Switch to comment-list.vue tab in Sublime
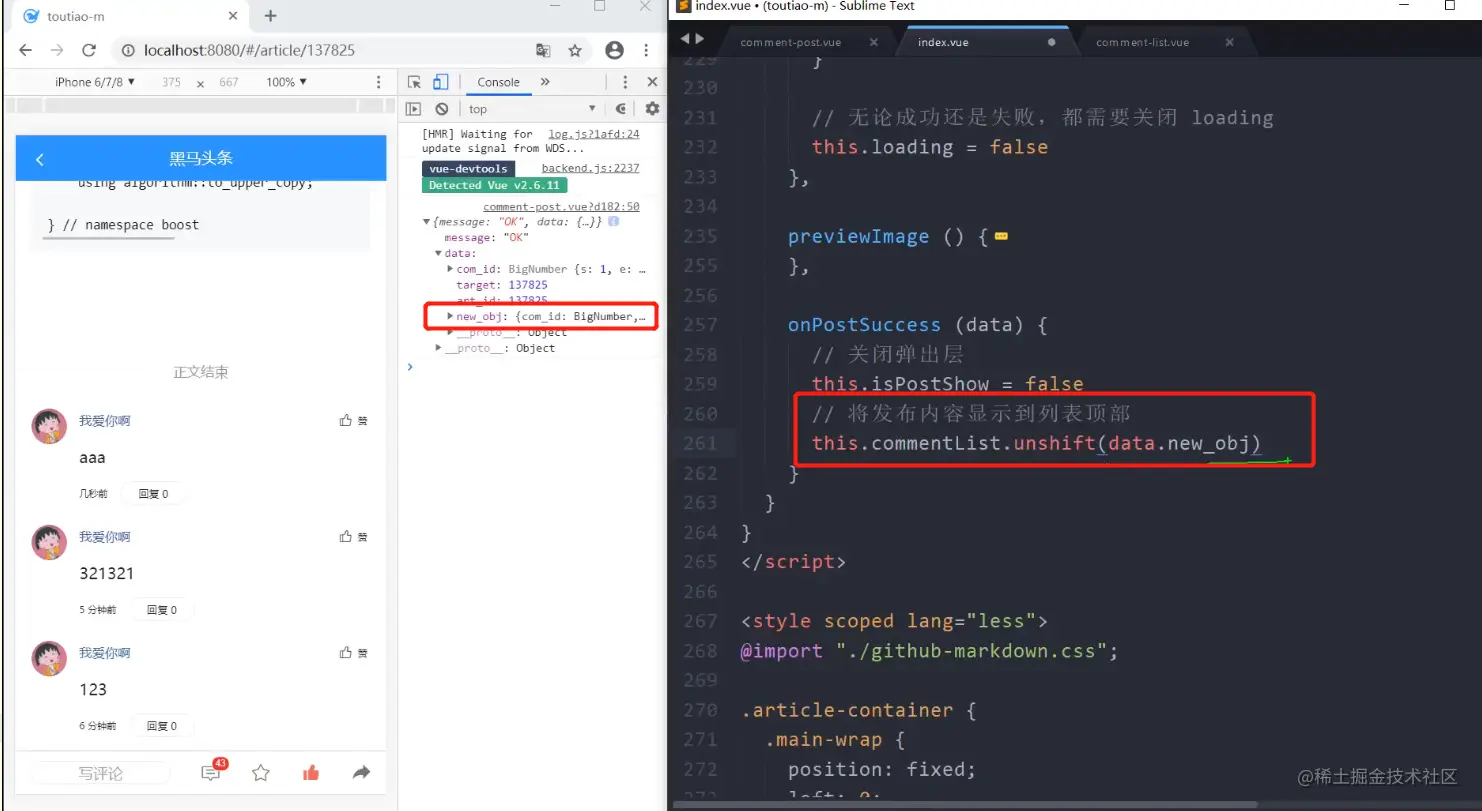1482x811 pixels. [x=1143, y=42]
